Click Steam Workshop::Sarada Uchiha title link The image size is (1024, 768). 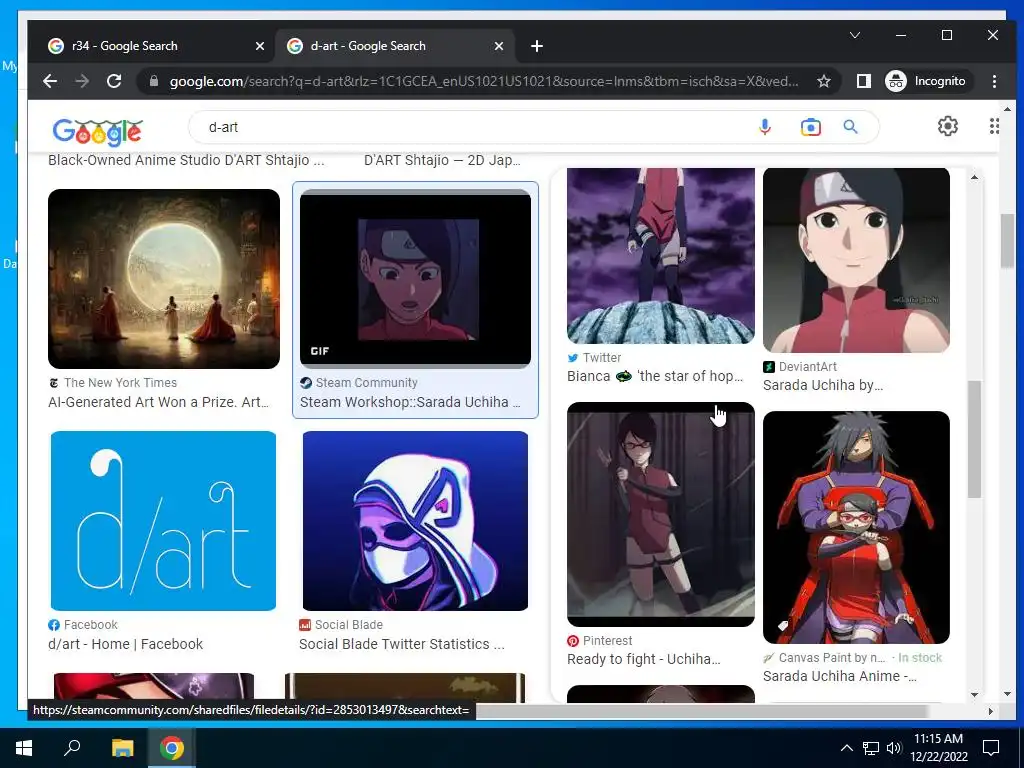coord(410,402)
